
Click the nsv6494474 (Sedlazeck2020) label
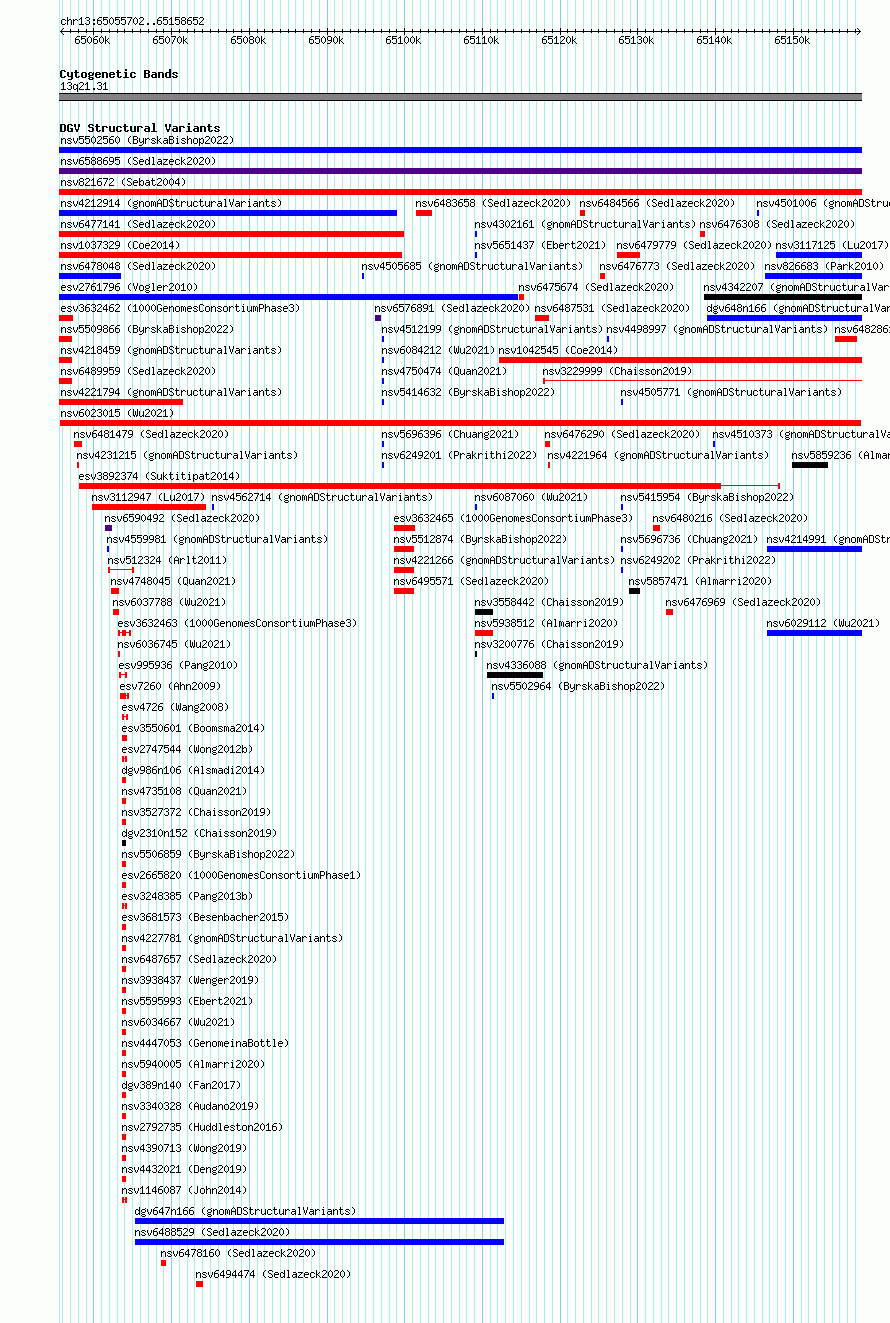point(274,1274)
